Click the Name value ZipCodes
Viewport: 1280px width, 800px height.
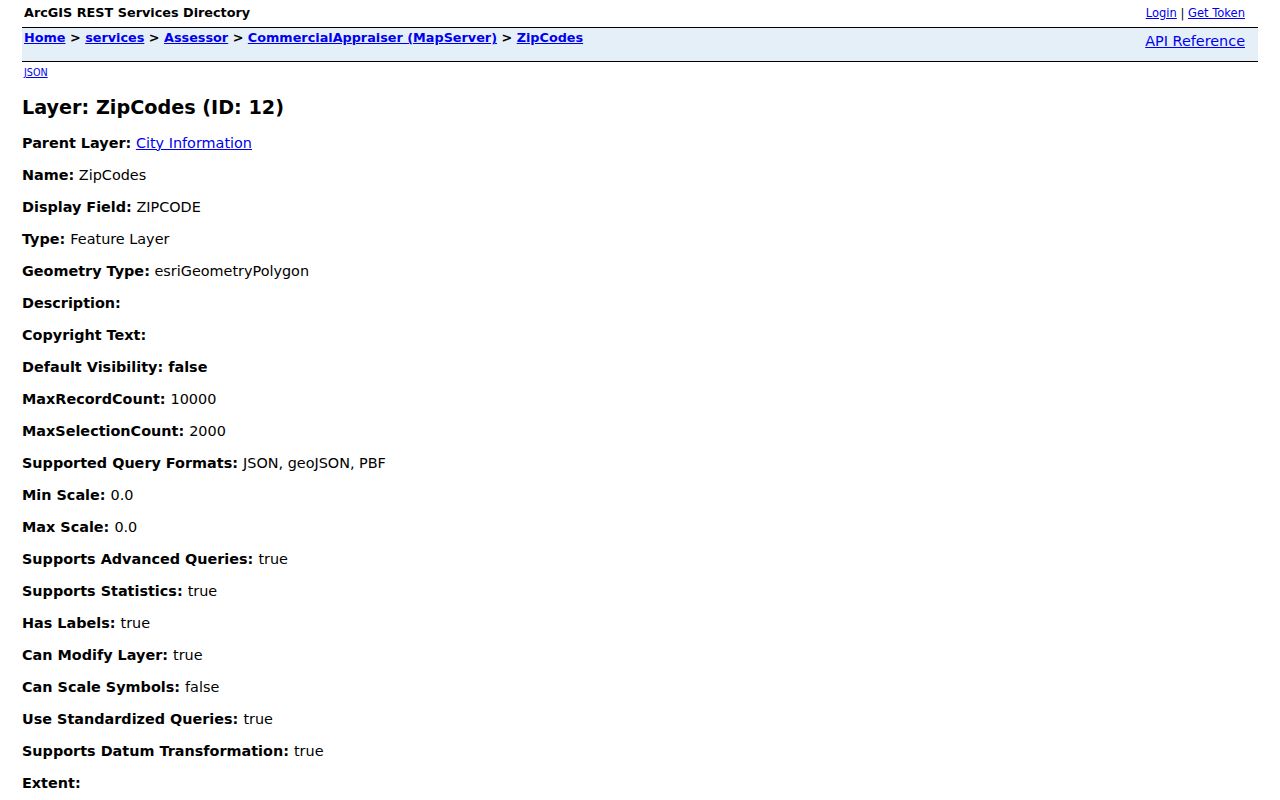(x=112, y=175)
